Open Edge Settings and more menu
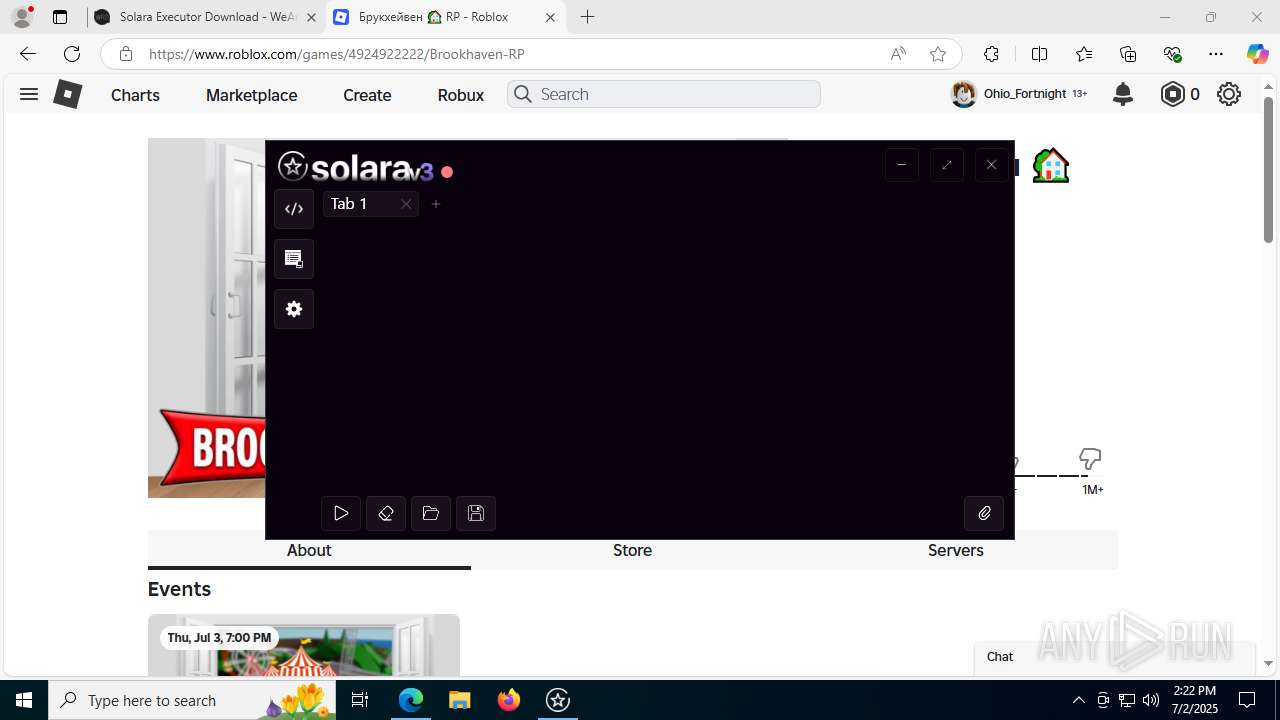 [1215, 54]
